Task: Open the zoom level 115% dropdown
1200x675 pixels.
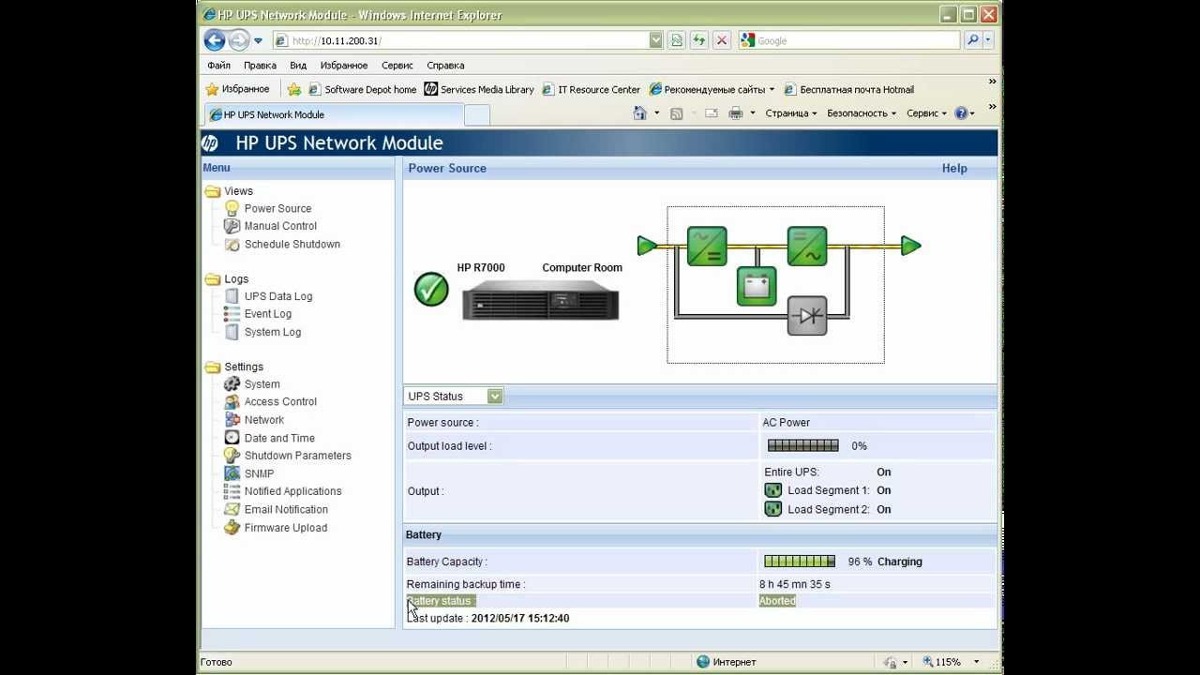Action: click(977, 662)
